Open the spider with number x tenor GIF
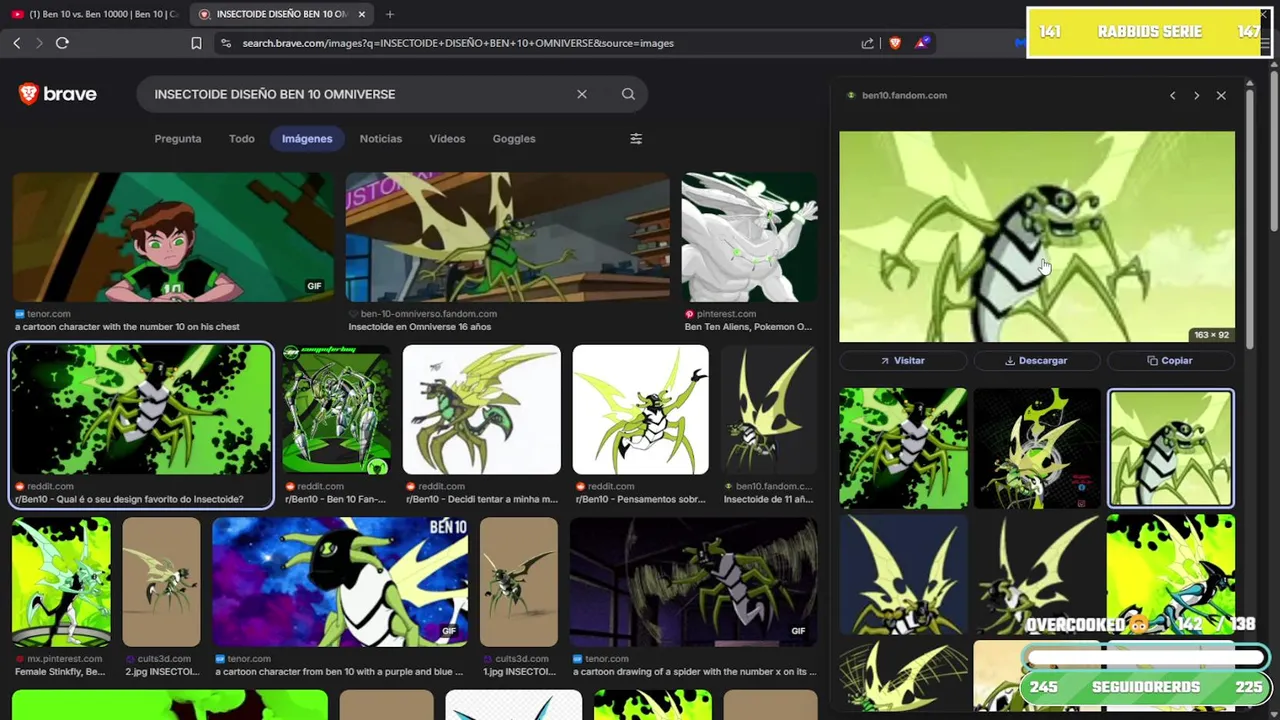The width and height of the screenshot is (1280, 720). click(x=693, y=582)
